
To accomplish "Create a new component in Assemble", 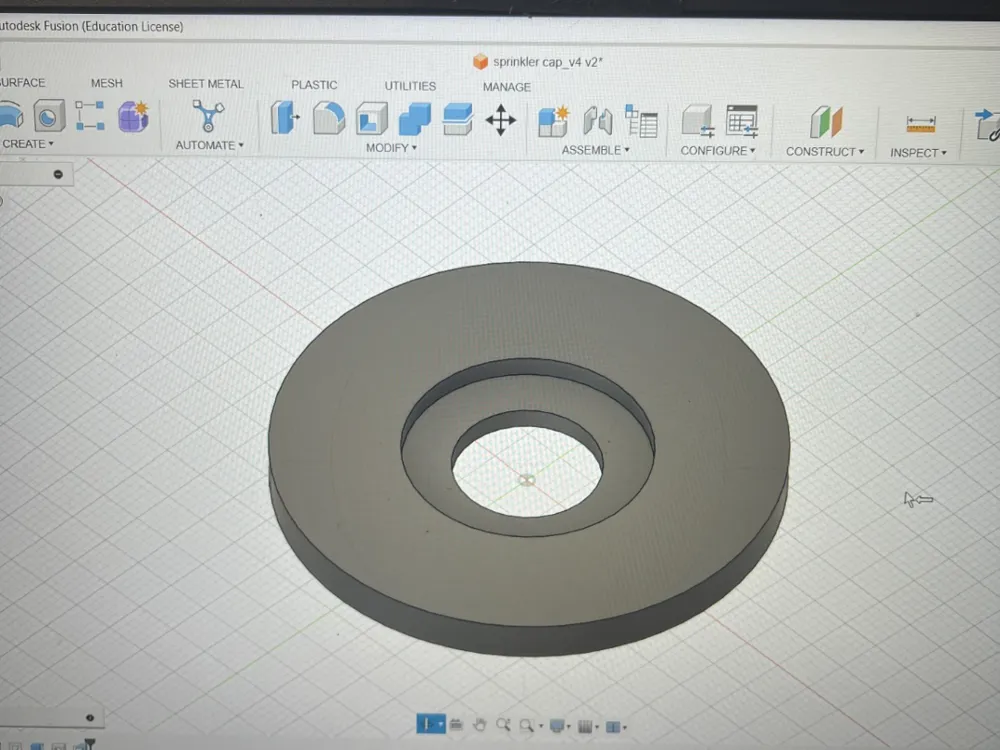I will (556, 120).
